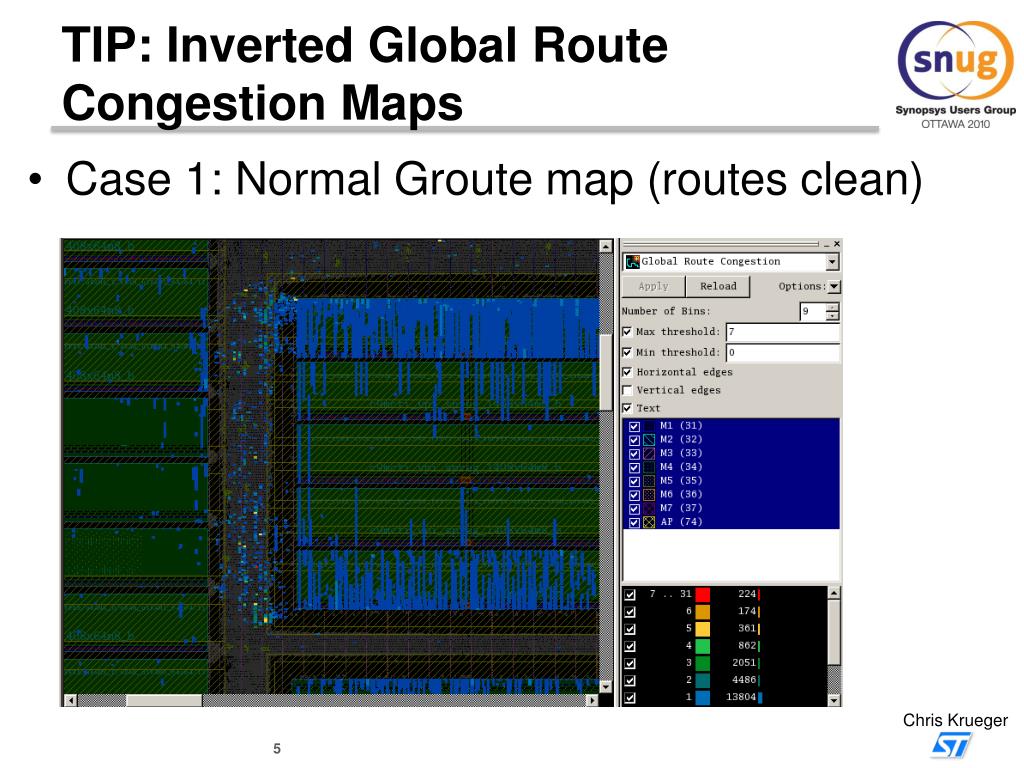Screen dimensions: 1024x768
Task: Click the legend list scroll up arrow
Action: pos(834,593)
